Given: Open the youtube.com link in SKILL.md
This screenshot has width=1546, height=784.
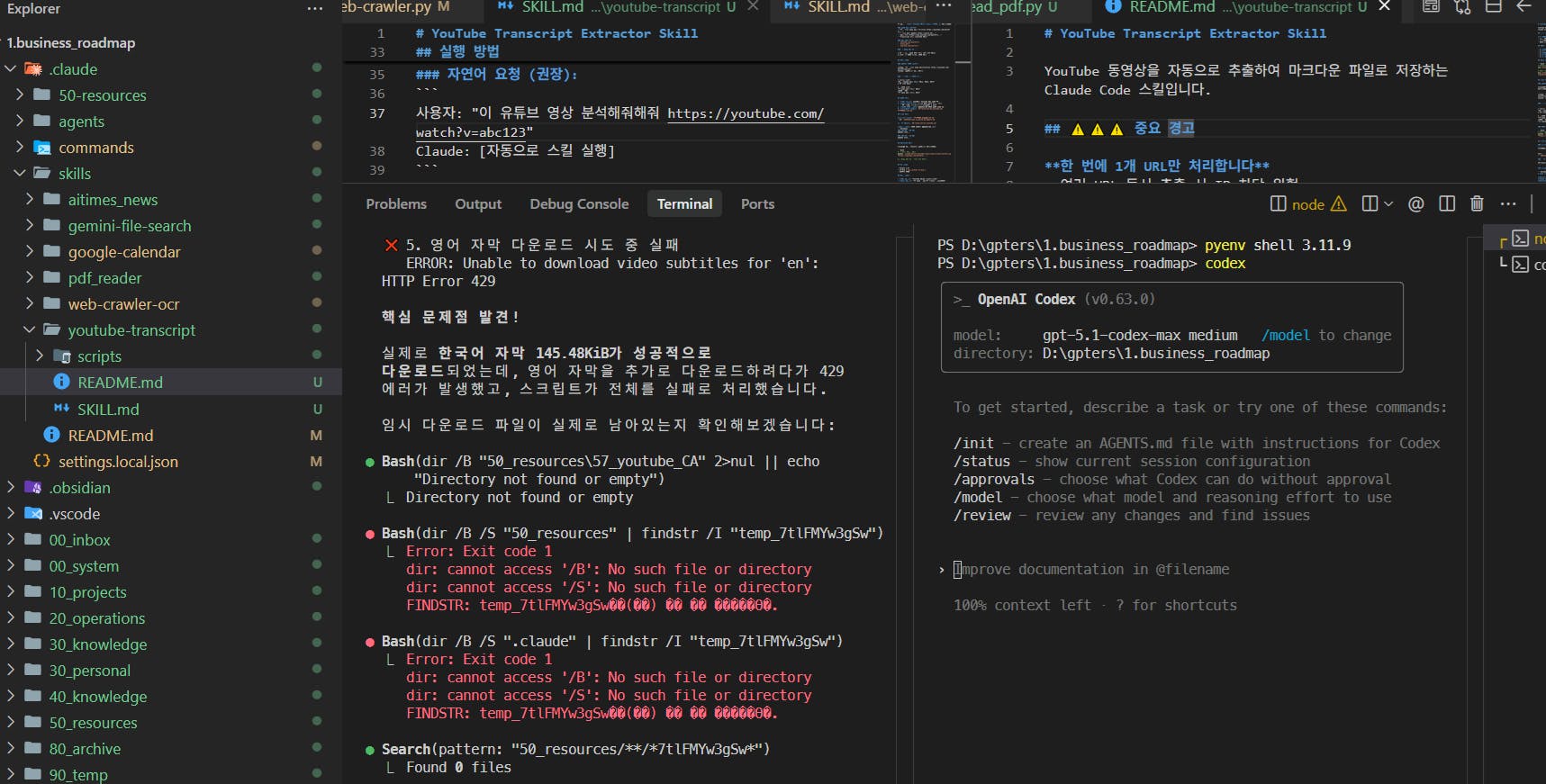Looking at the screenshot, I should click(x=746, y=113).
